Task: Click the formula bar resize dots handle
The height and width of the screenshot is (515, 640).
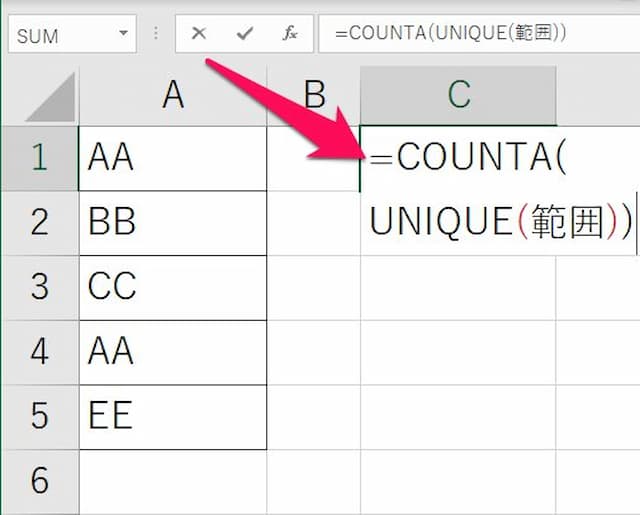Action: tap(156, 34)
